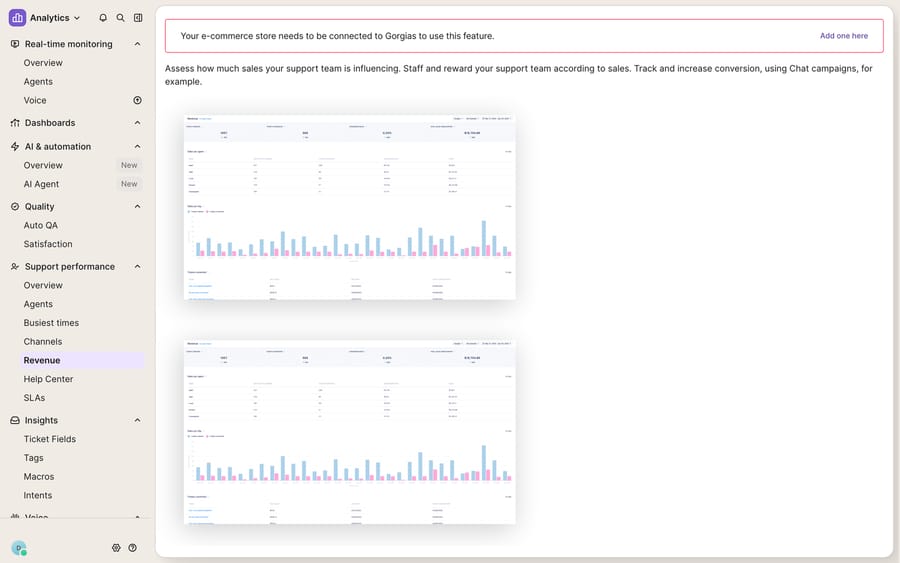Click the Insights section icon
900x563 pixels.
pos(15,421)
